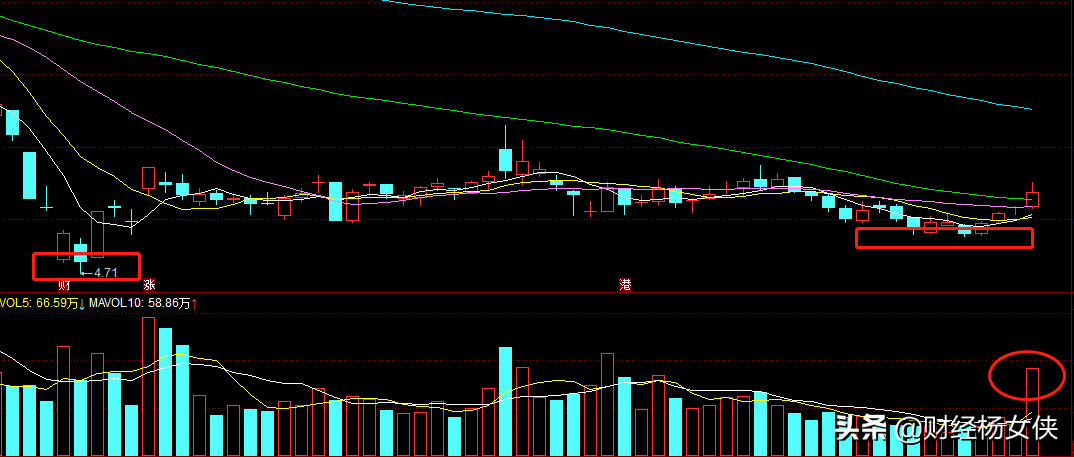Click the MAVOL10: 58.86万 indicator text
The image size is (1074, 457).
tap(138, 304)
